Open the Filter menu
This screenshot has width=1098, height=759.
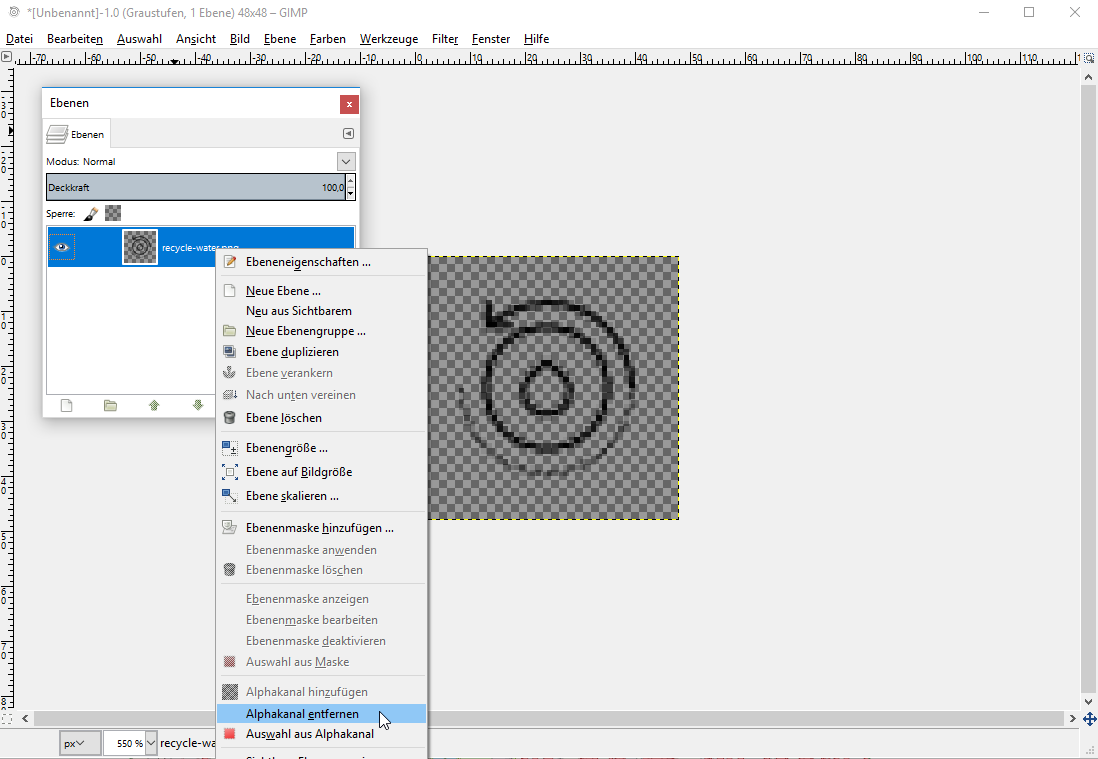[444, 39]
